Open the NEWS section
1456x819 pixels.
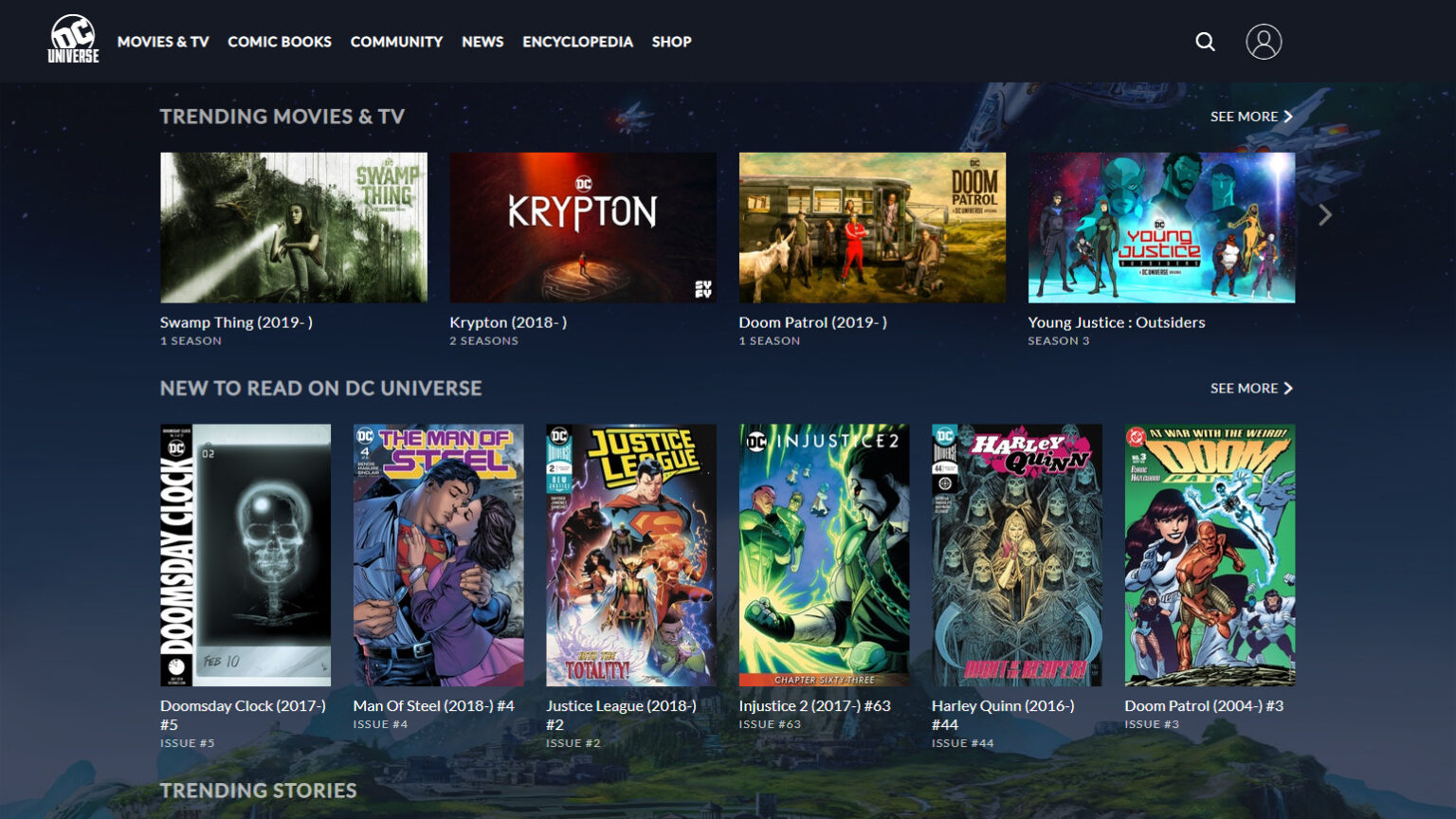(482, 42)
